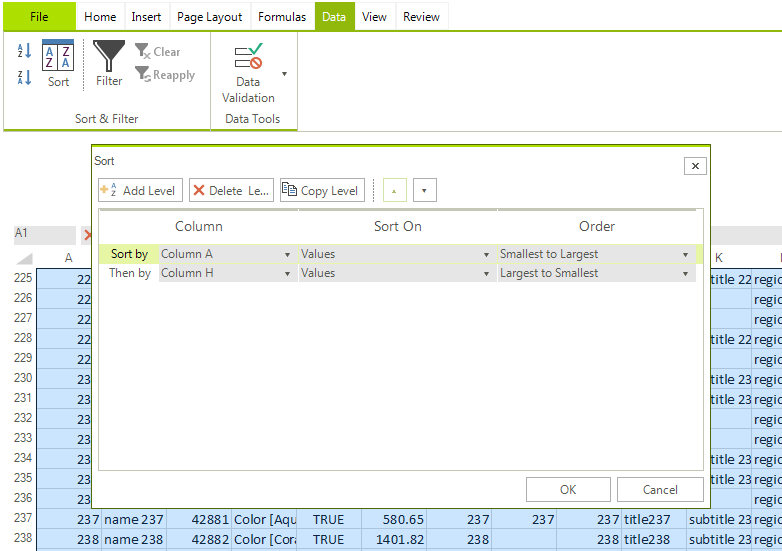Select the Data ribbon tab
The image size is (782, 551).
coord(334,16)
